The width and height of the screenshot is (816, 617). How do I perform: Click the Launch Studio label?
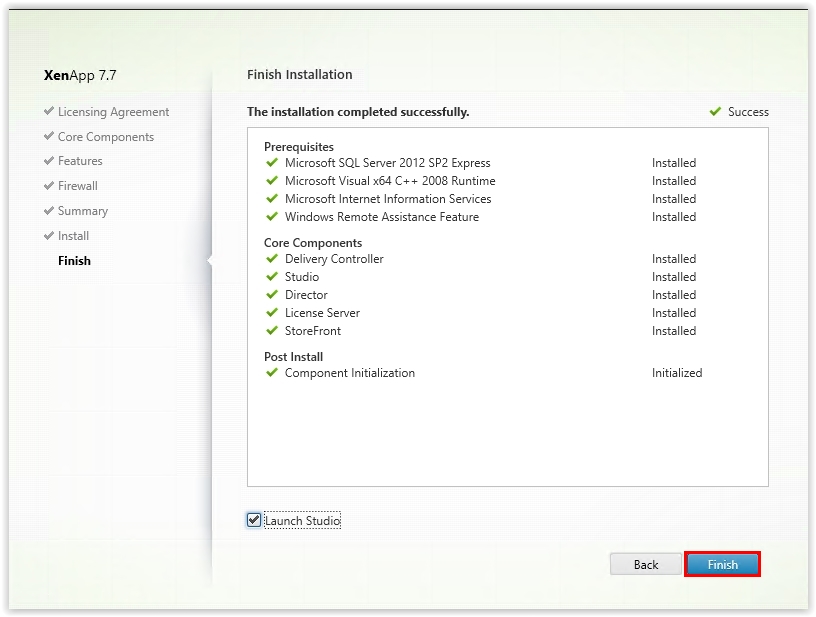(x=302, y=520)
